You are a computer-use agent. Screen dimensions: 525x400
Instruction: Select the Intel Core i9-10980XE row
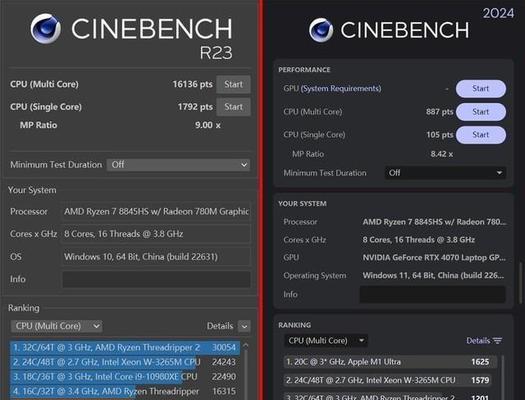point(125,377)
